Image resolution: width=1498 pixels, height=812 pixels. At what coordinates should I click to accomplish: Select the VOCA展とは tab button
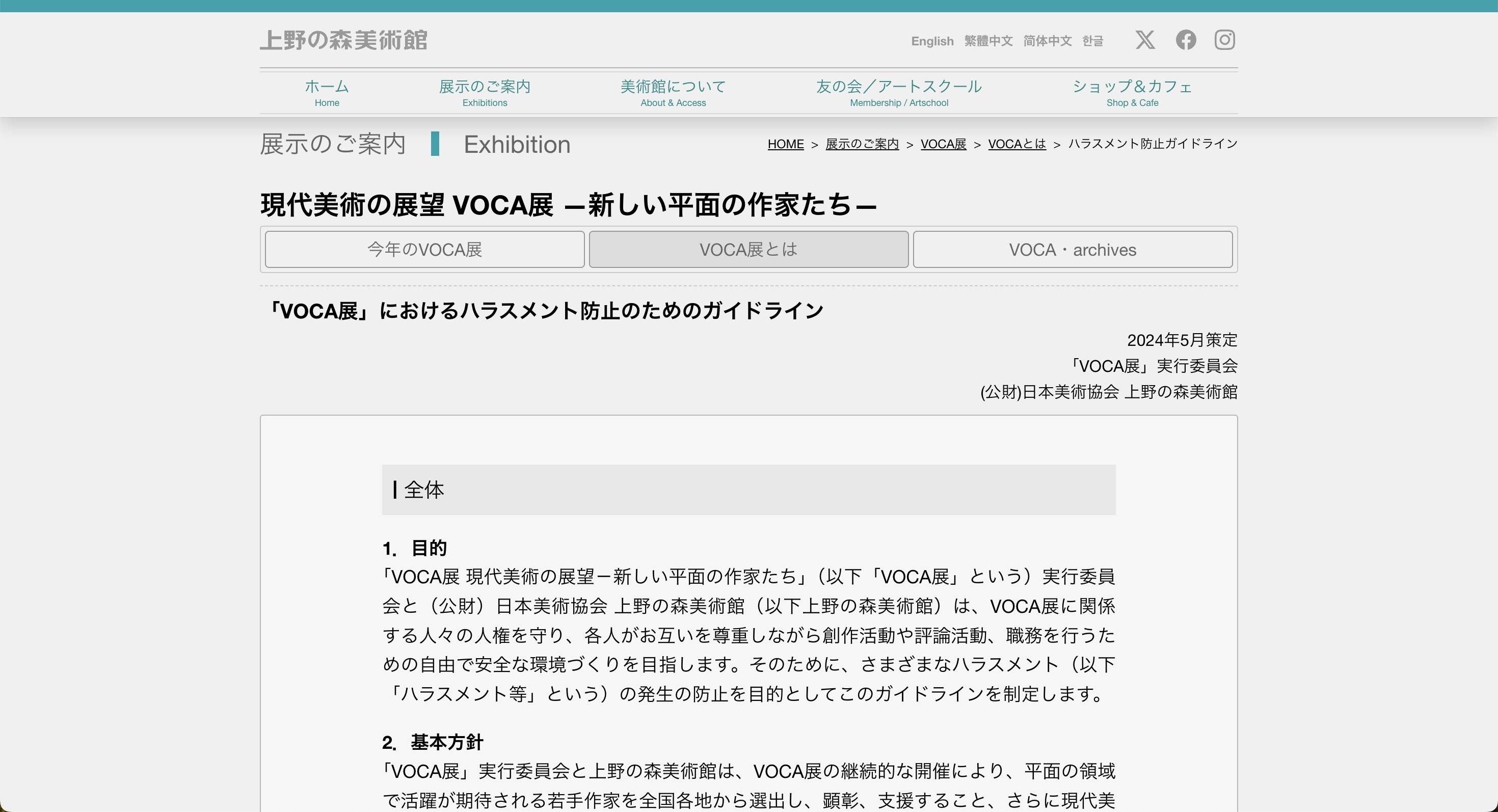(x=748, y=249)
